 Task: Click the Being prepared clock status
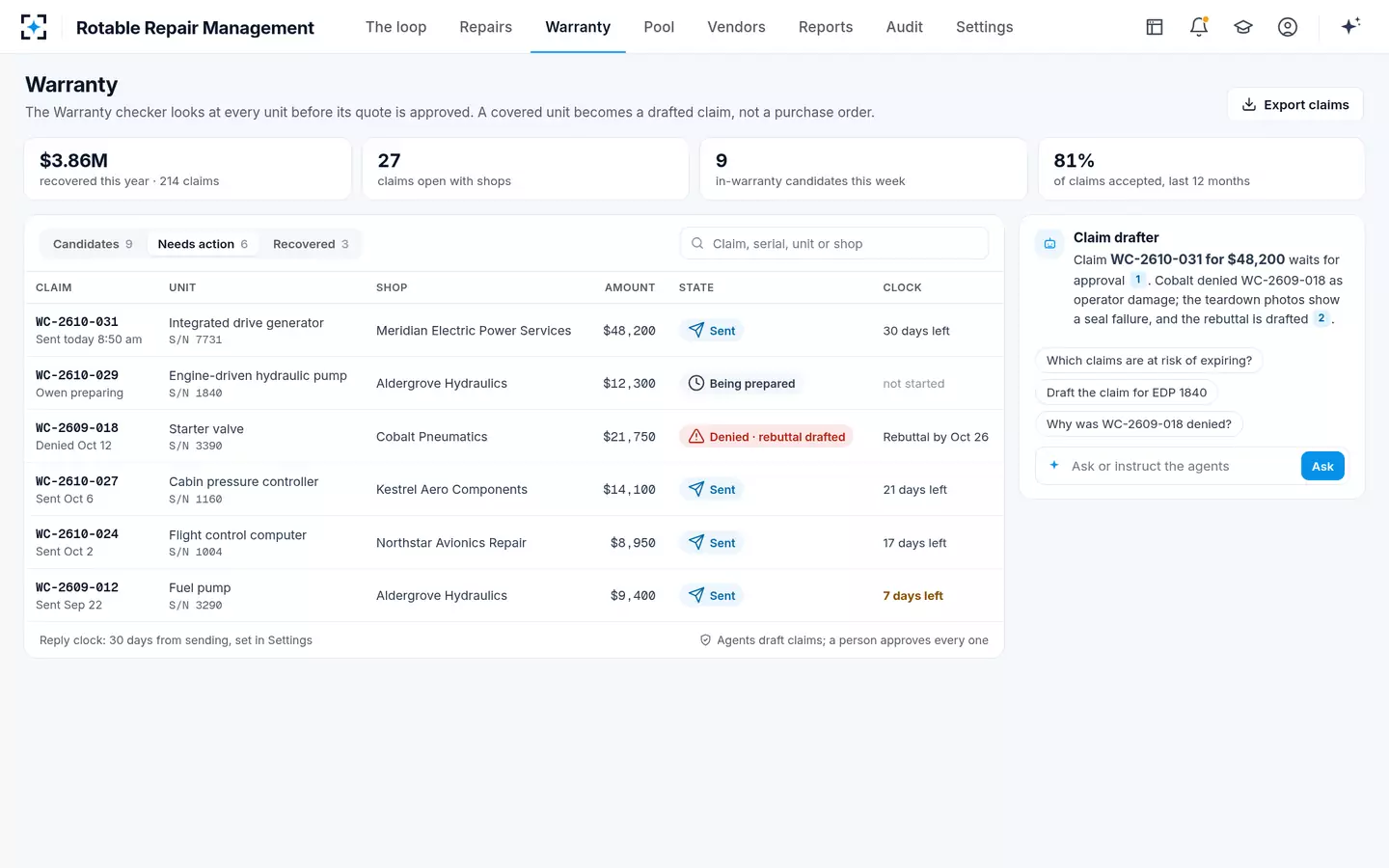click(742, 384)
